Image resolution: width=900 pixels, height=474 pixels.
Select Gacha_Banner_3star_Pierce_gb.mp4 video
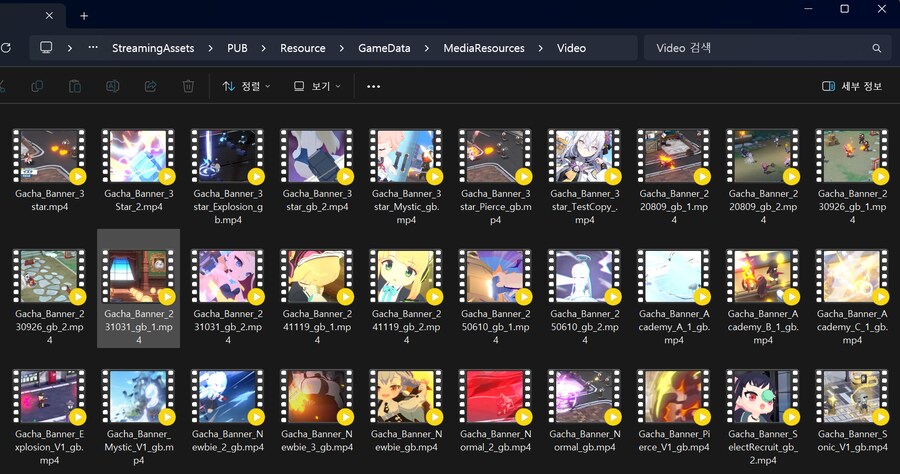(495, 176)
